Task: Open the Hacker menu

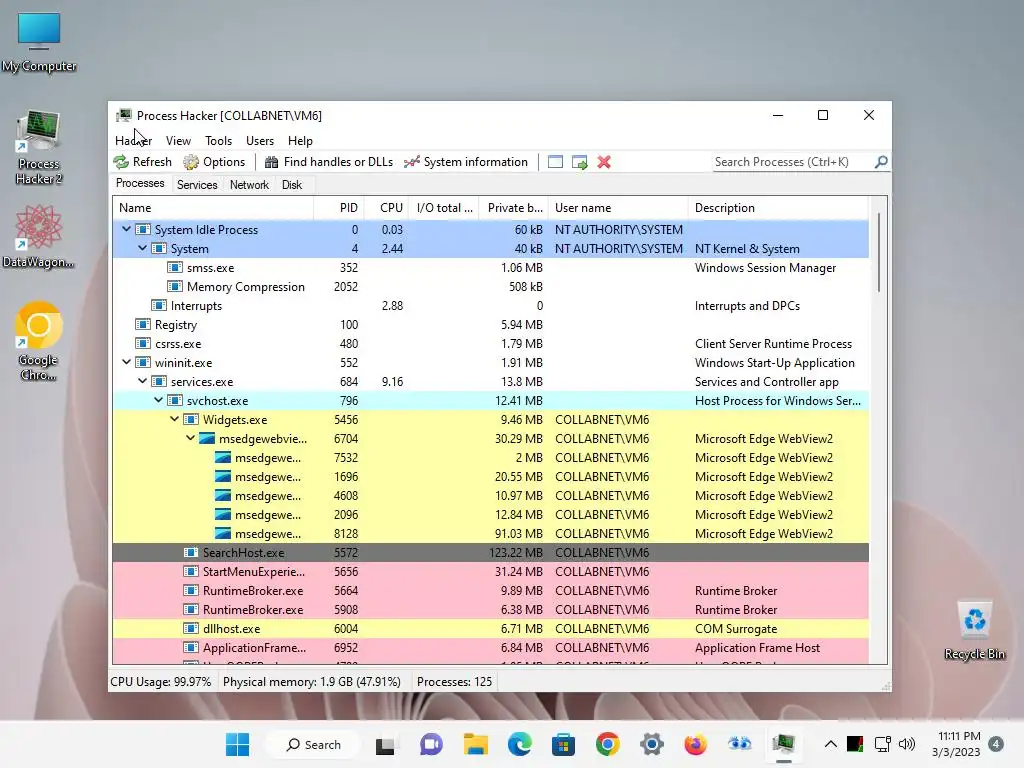Action: (x=133, y=140)
